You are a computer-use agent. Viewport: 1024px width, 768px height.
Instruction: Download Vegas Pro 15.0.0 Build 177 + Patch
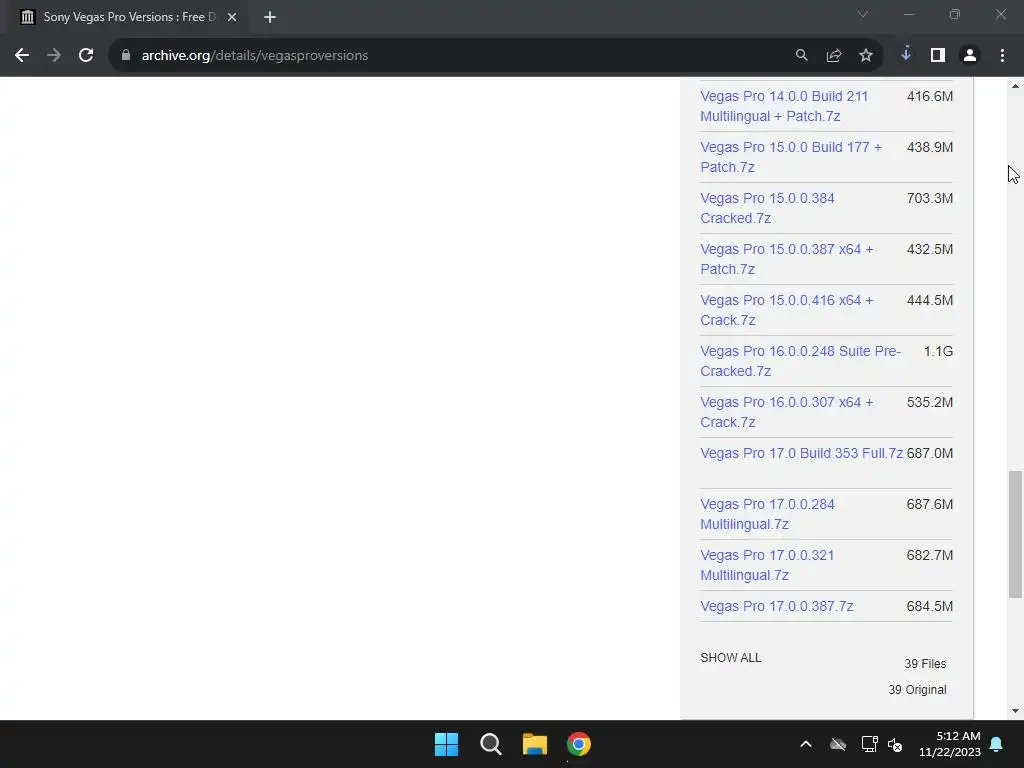coord(791,157)
